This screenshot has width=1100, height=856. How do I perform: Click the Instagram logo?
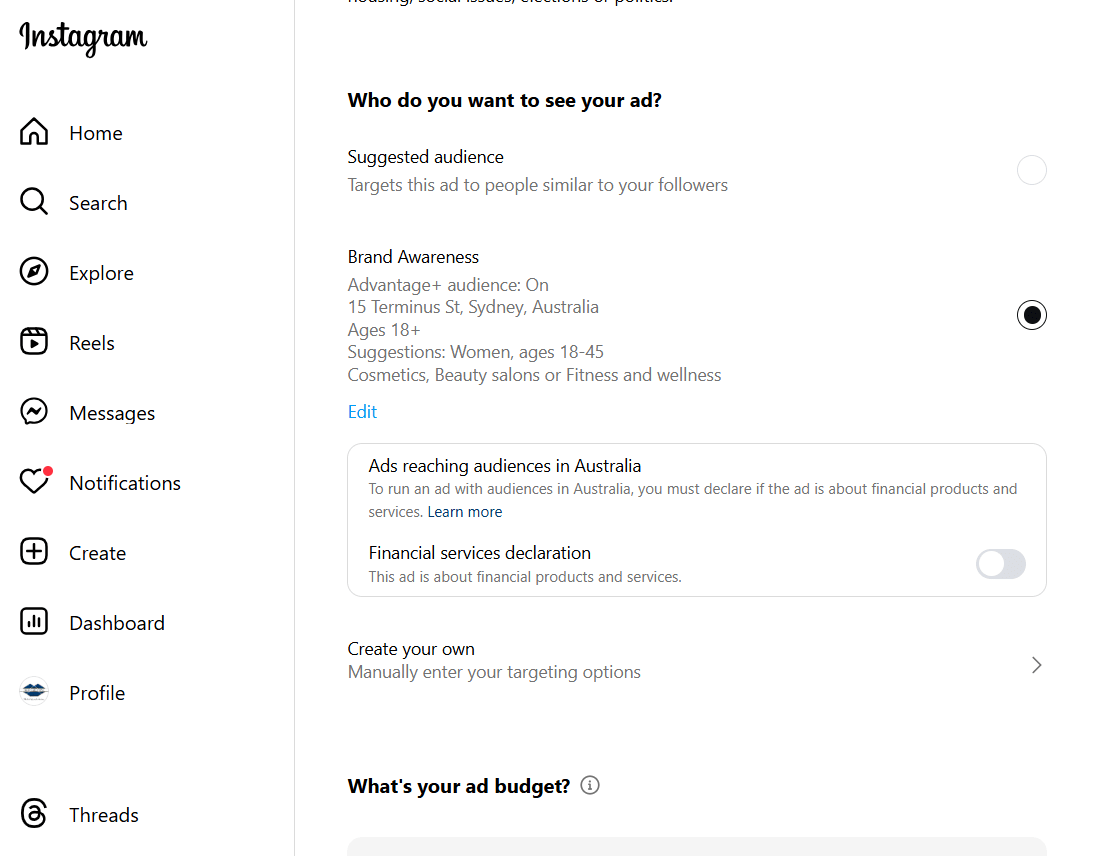pyautogui.click(x=83, y=38)
